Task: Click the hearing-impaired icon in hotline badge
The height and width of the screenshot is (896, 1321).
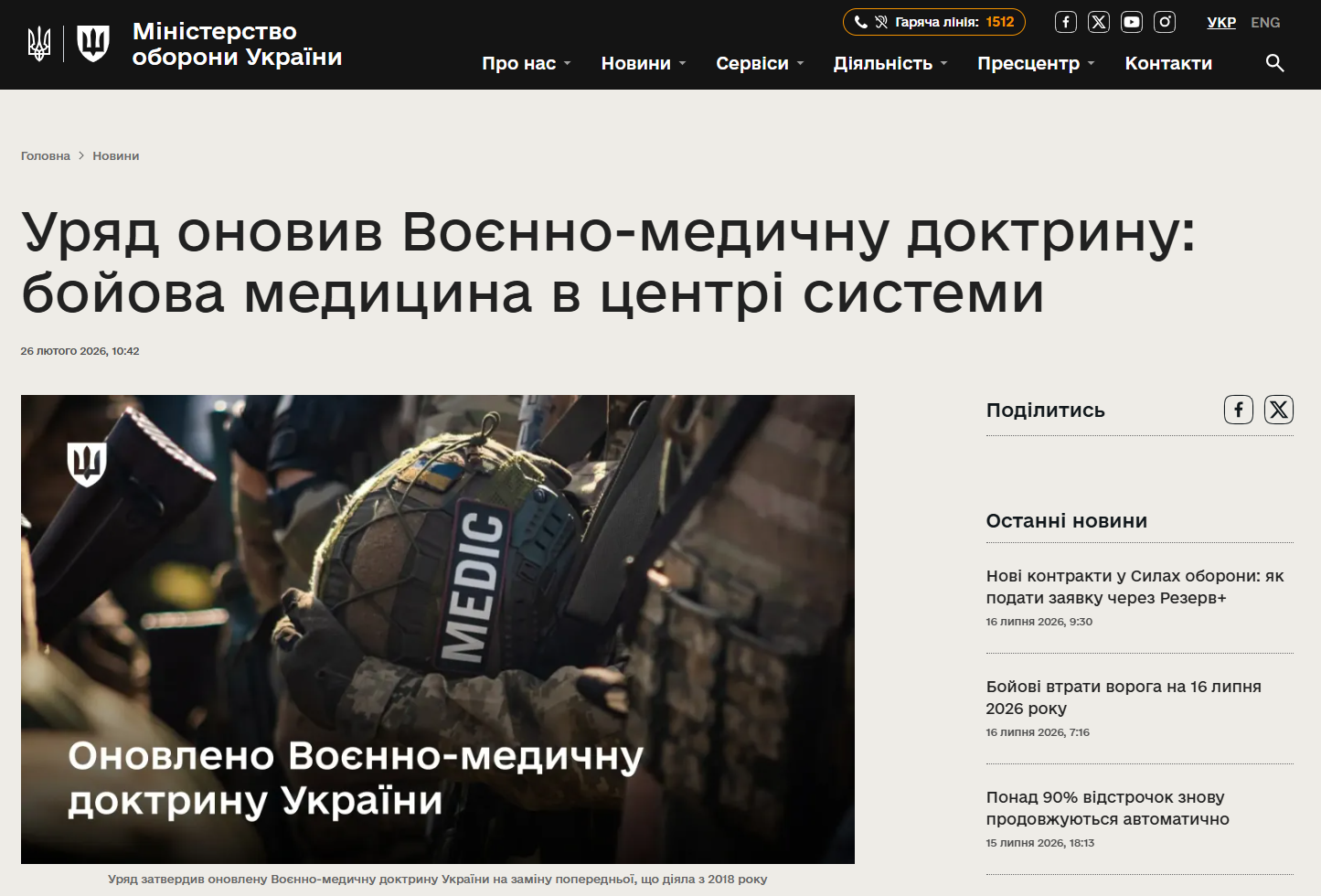Action: 881,22
